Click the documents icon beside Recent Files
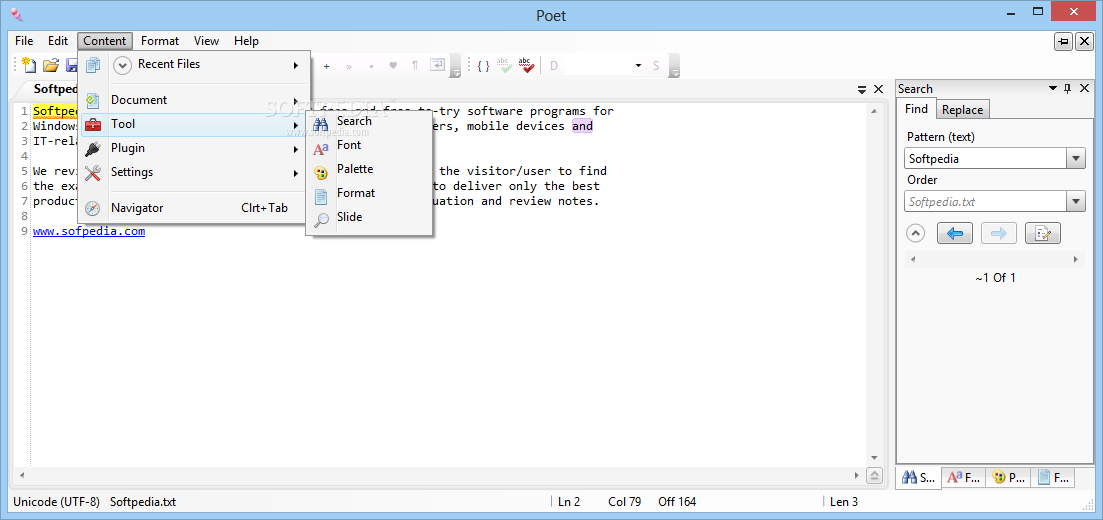Viewport: 1103px width, 520px height. pos(93,65)
